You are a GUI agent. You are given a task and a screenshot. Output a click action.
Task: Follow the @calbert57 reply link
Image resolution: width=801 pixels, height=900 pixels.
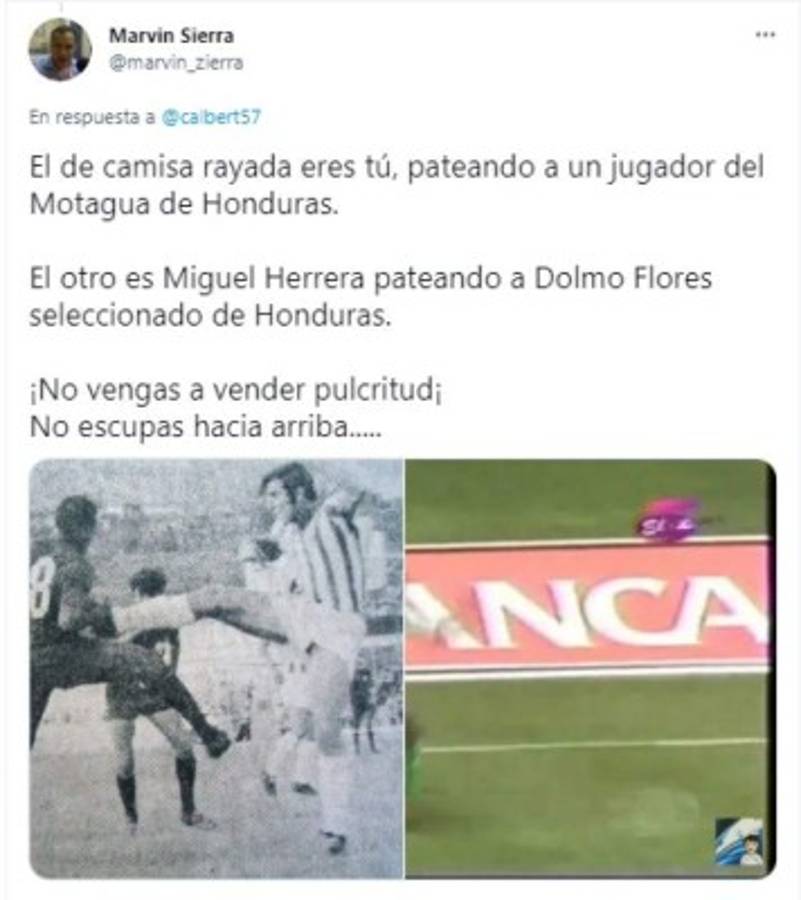click(x=211, y=117)
